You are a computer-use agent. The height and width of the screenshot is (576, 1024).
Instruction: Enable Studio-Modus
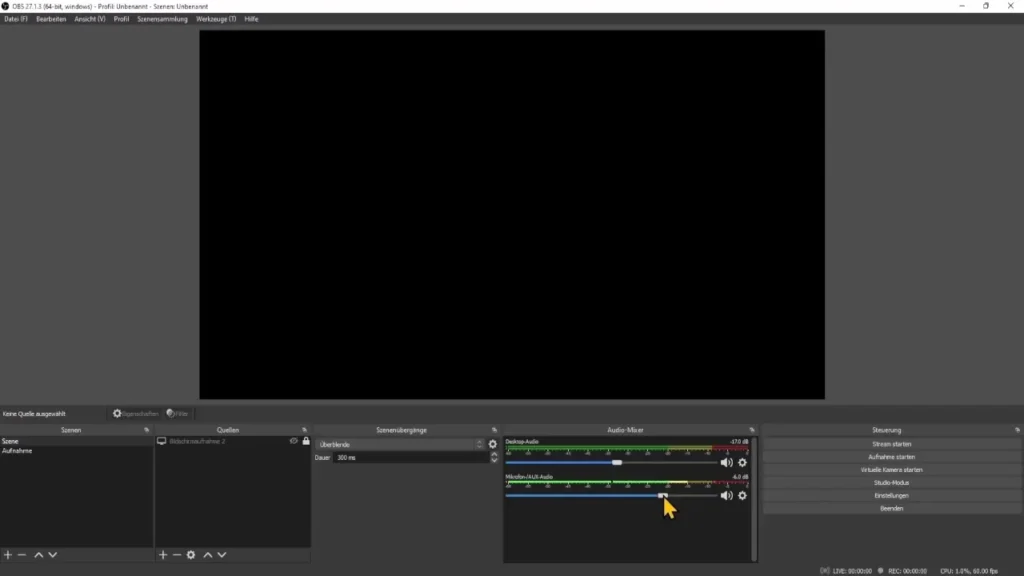tap(890, 482)
